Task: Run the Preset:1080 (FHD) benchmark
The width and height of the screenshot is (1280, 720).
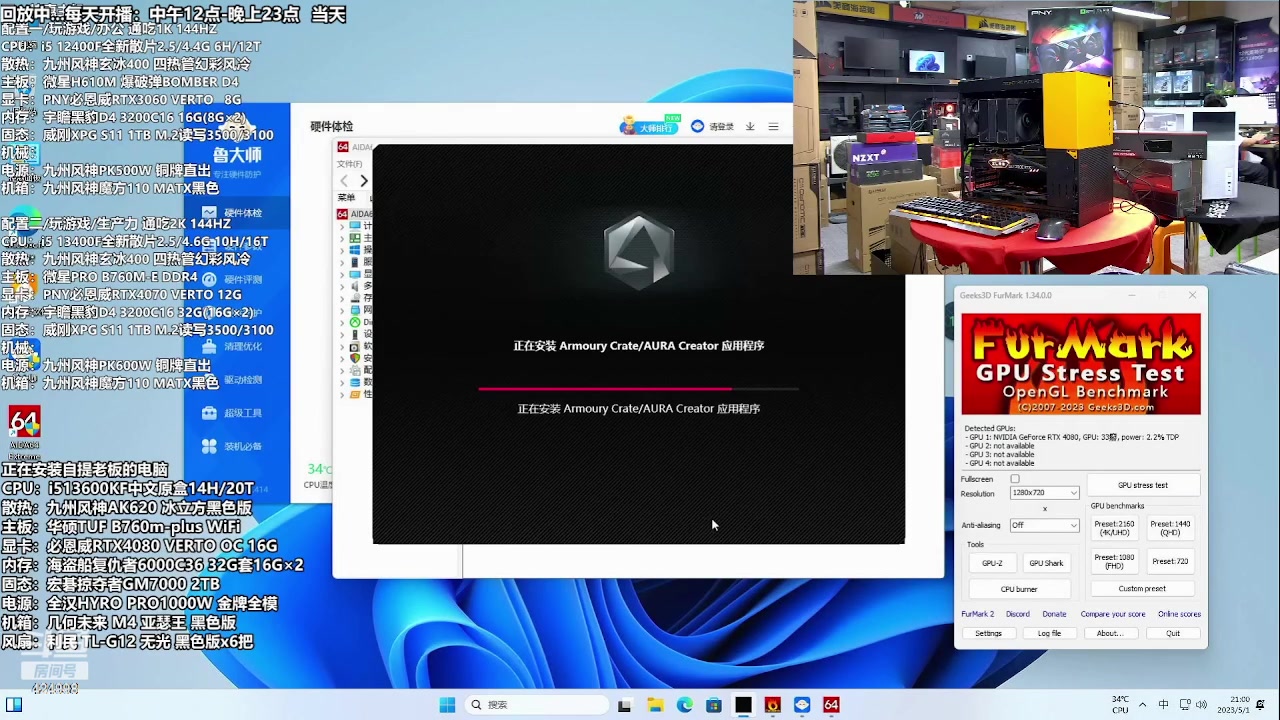Action: tap(1114, 561)
